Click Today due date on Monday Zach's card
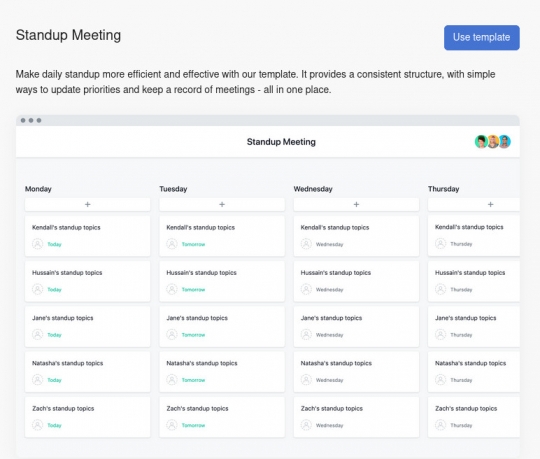 click(54, 425)
